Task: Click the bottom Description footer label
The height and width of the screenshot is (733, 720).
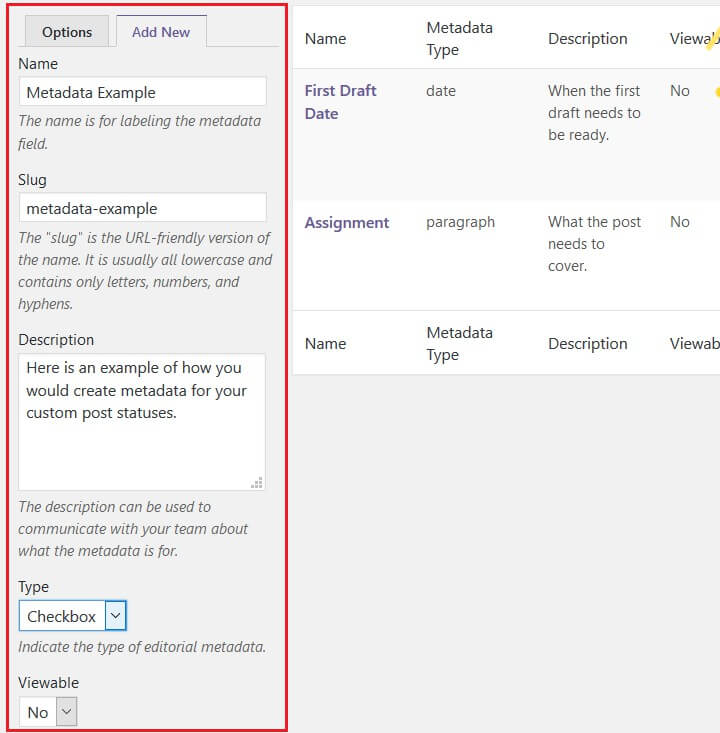Action: coord(587,343)
